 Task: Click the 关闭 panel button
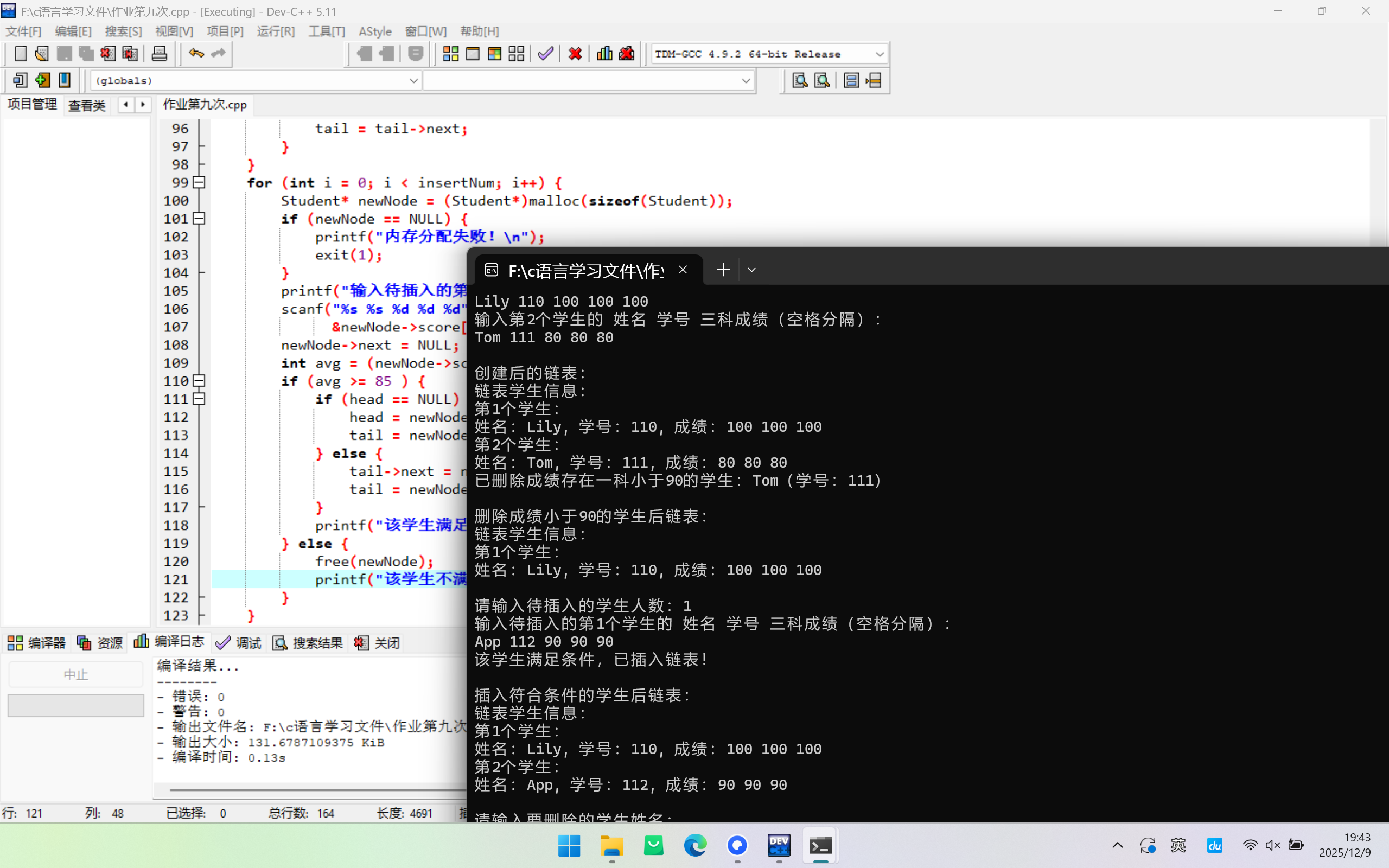377,642
